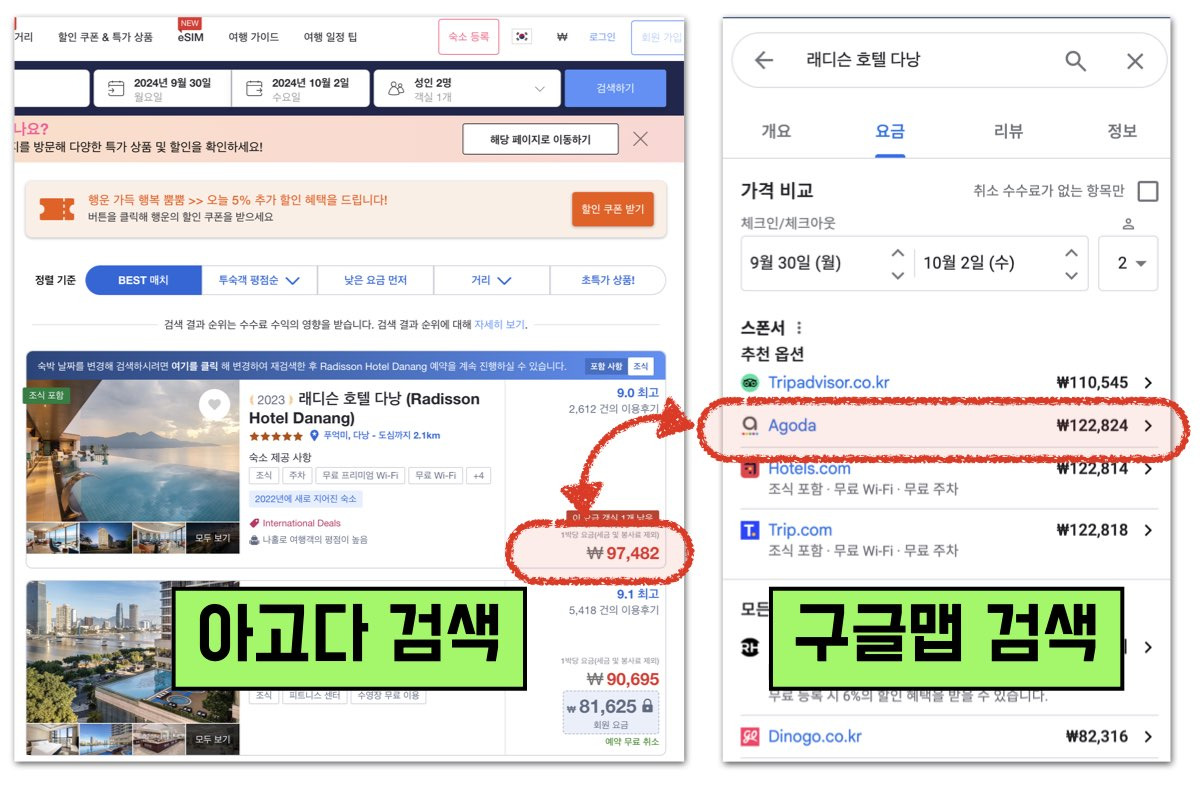Click the +4 amenities tag

pyautogui.click(x=478, y=476)
